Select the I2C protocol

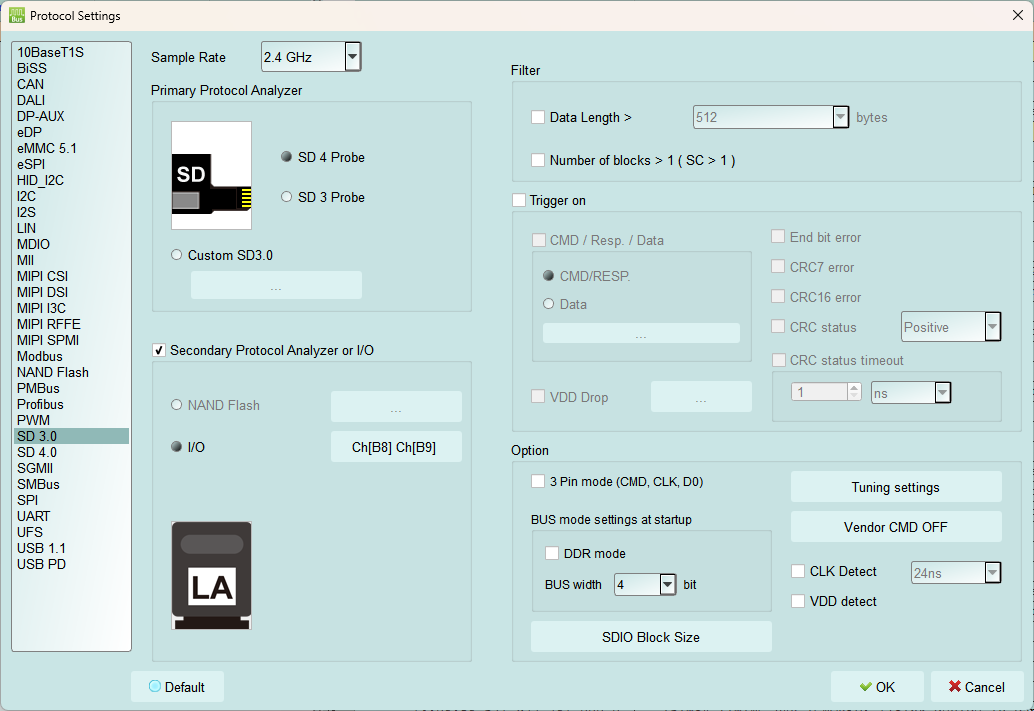click(71, 197)
